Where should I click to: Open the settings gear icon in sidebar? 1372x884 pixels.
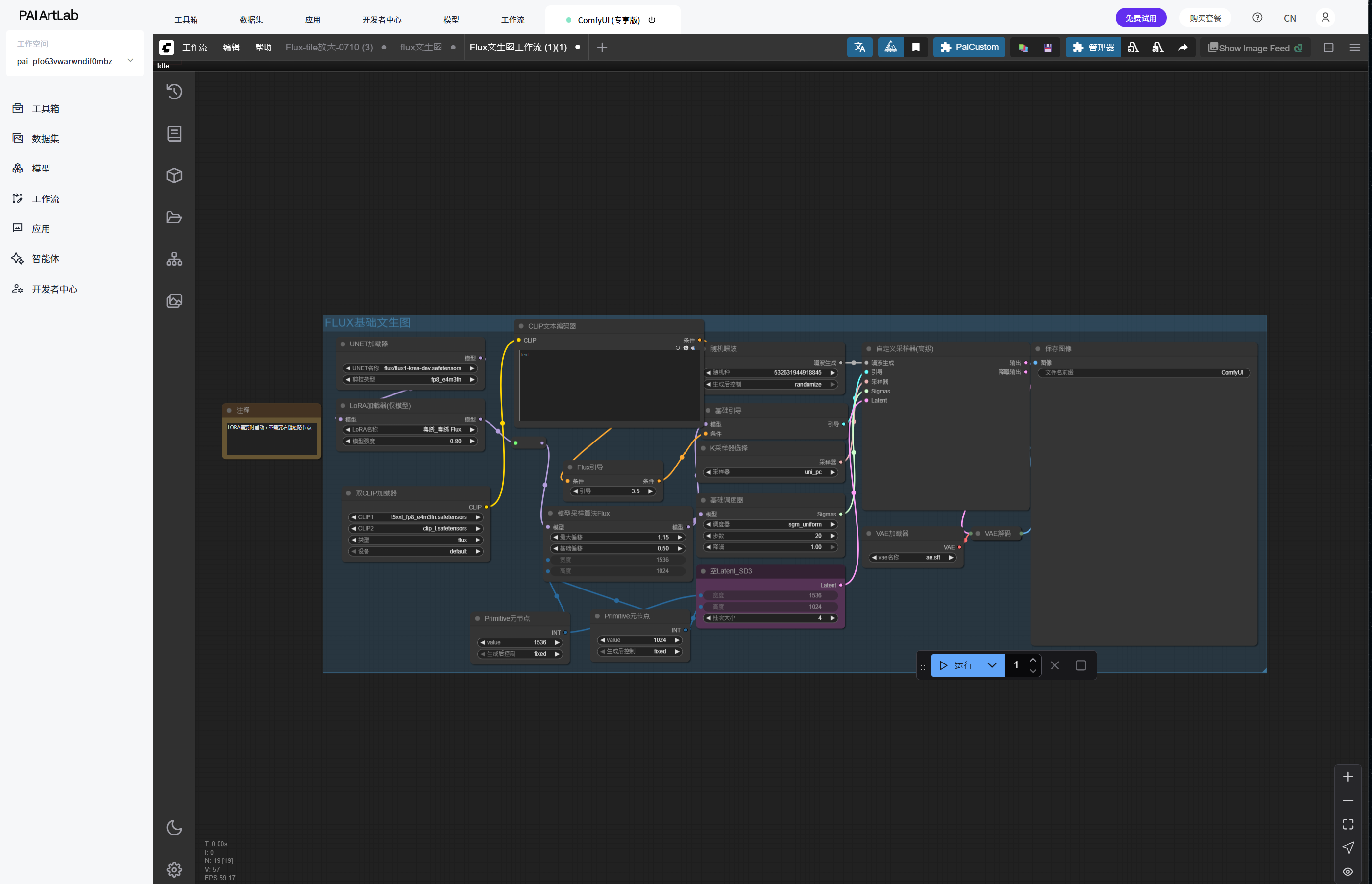[174, 870]
